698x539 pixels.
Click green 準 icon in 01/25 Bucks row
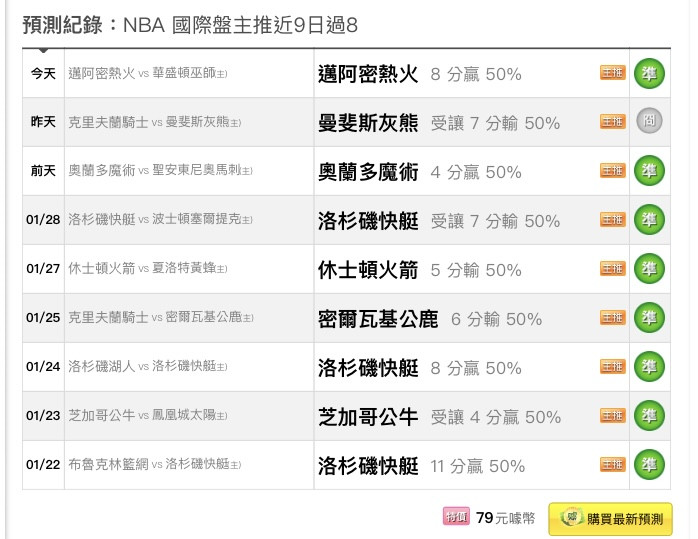(x=649, y=317)
